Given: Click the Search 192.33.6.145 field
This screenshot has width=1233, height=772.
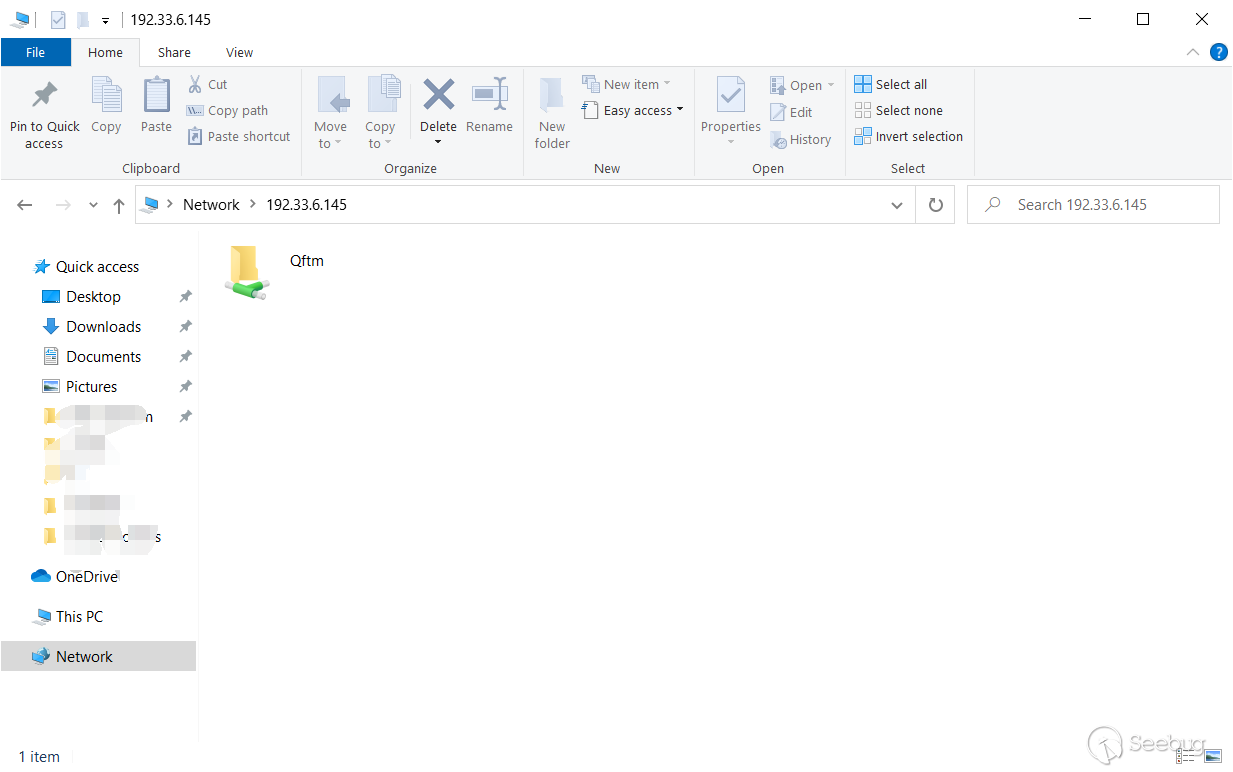Looking at the screenshot, I should coord(1093,205).
